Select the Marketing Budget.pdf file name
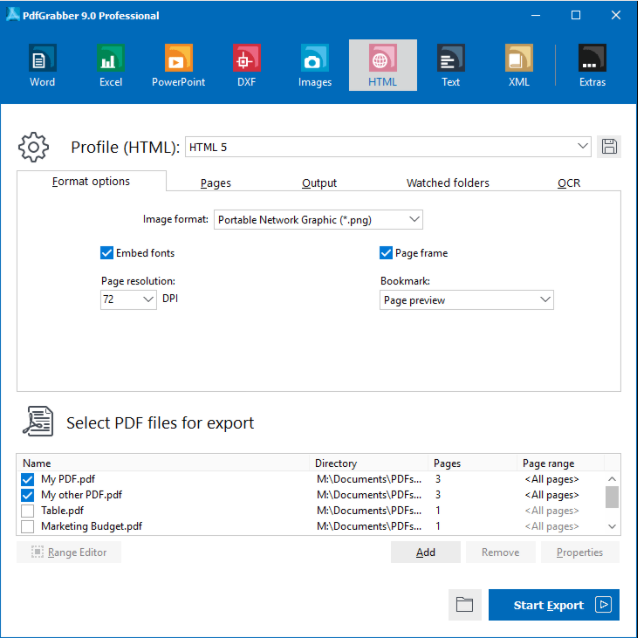 [92, 527]
